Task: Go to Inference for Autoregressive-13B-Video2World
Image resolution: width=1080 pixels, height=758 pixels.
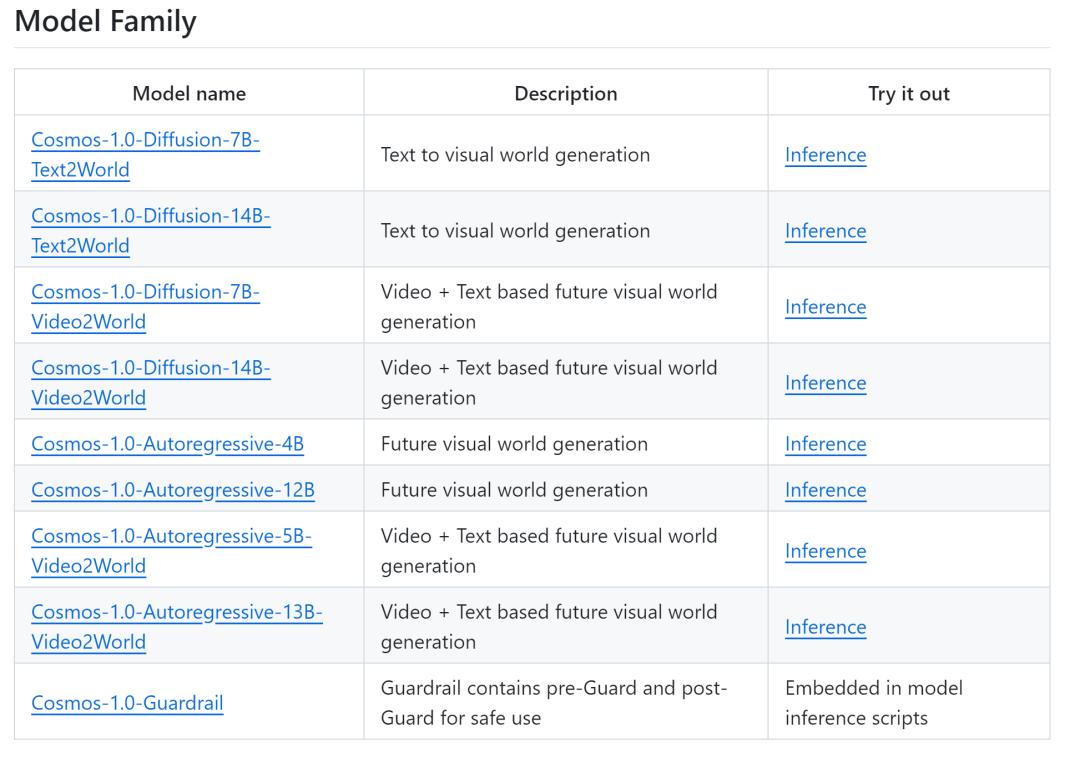Action: coord(825,627)
